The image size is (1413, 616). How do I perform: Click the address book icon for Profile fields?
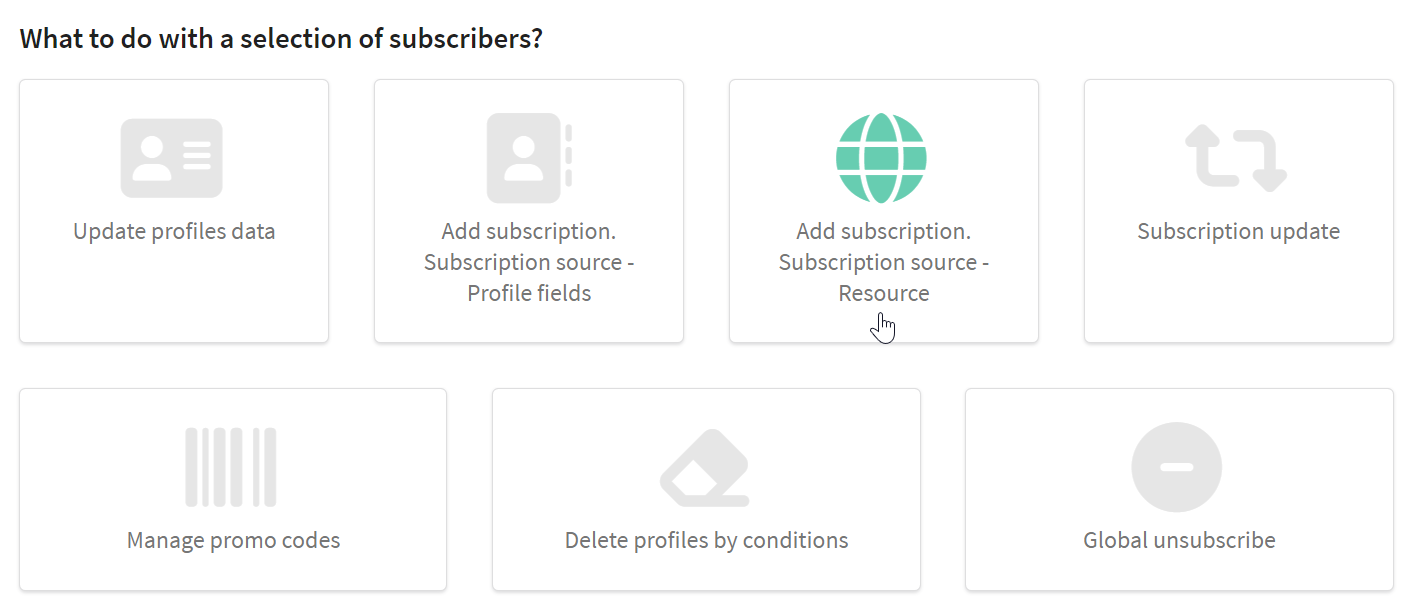click(x=529, y=158)
